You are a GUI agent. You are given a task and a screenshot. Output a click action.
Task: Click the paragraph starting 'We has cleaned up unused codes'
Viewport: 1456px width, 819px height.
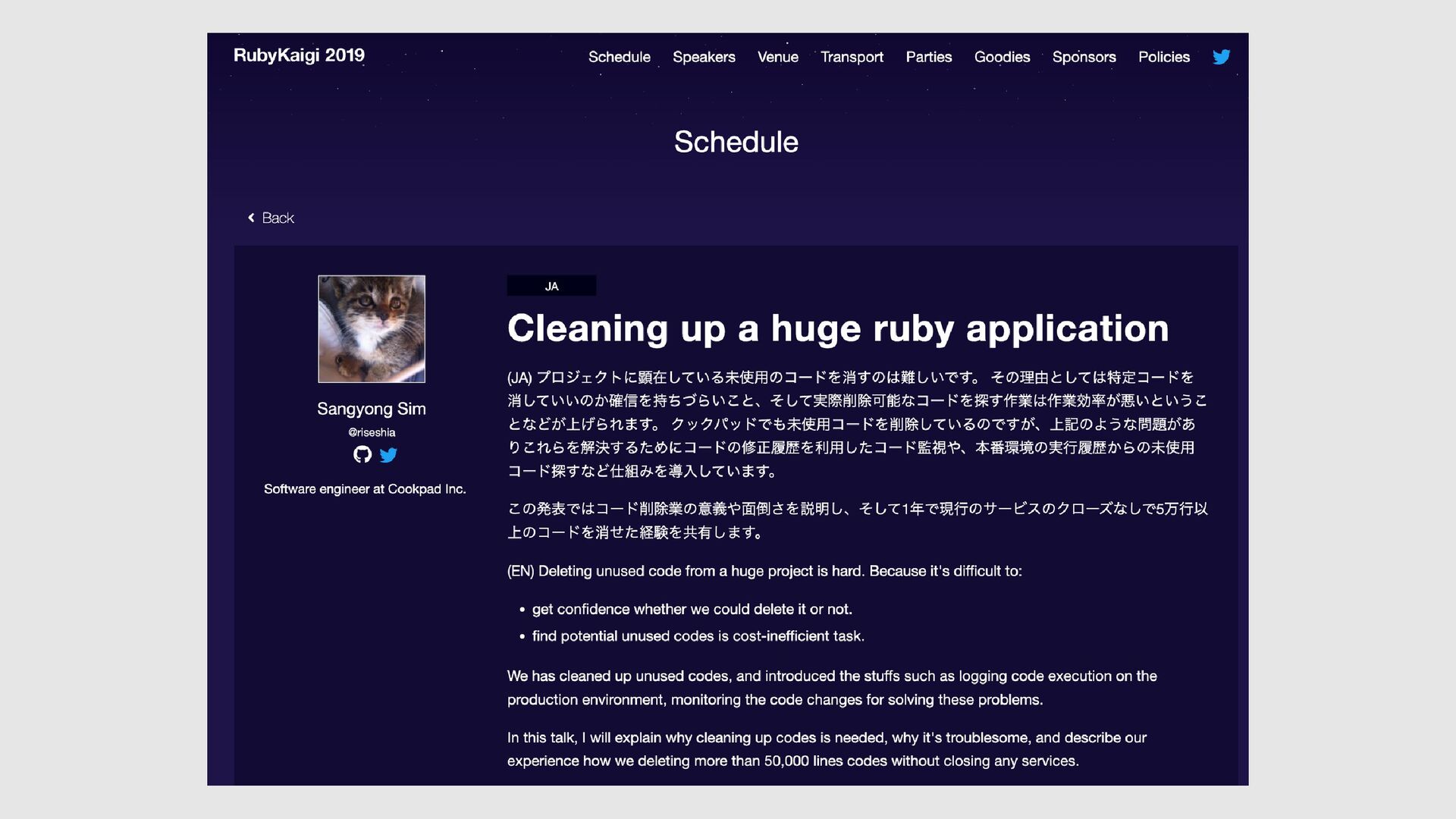click(x=832, y=688)
